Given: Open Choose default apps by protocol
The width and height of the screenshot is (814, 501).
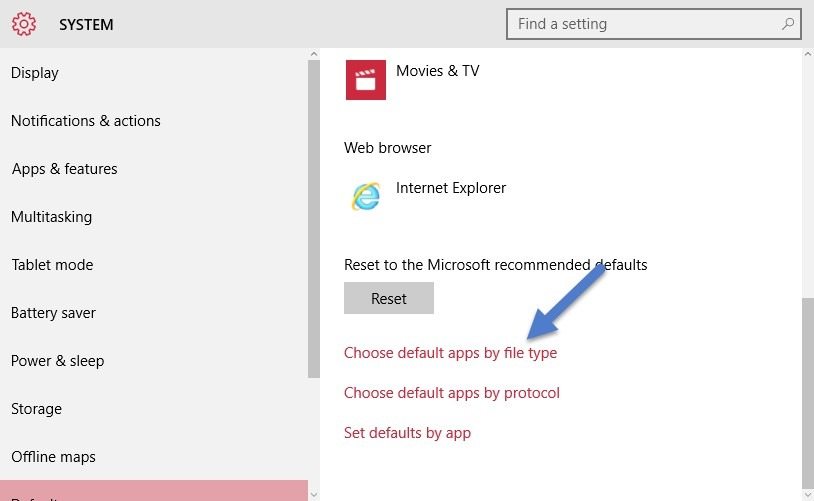Looking at the screenshot, I should pos(452,393).
